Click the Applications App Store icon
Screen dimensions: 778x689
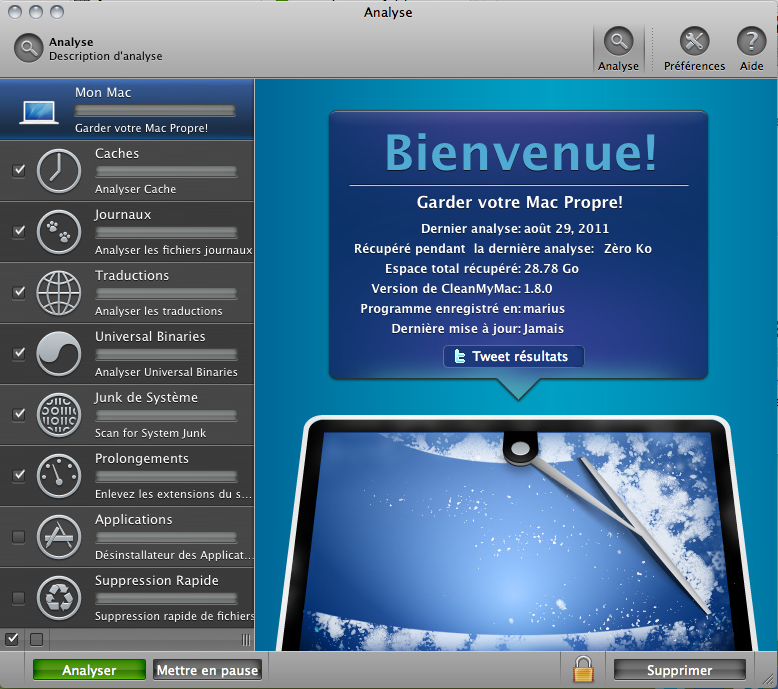coord(59,537)
